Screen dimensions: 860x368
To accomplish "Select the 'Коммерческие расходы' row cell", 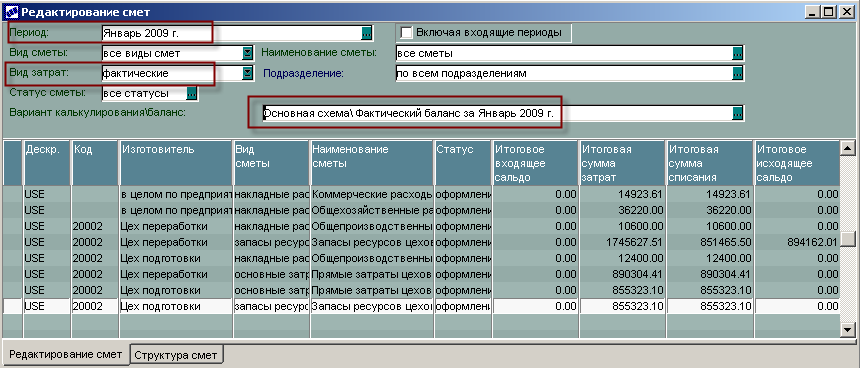I will pyautogui.click(x=372, y=194).
